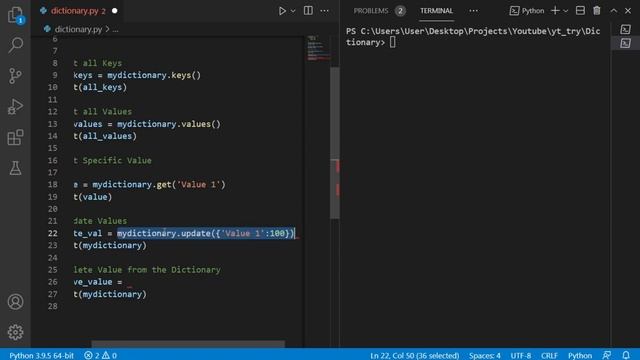Close the terminal panel

628,11
